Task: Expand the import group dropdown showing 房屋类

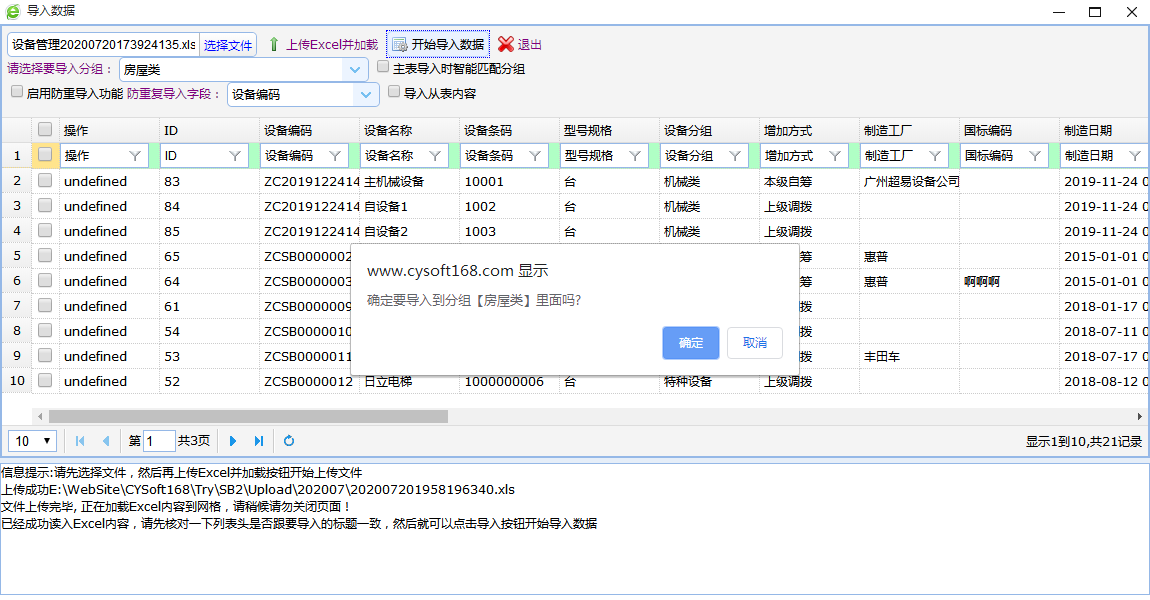Action: tap(355, 70)
